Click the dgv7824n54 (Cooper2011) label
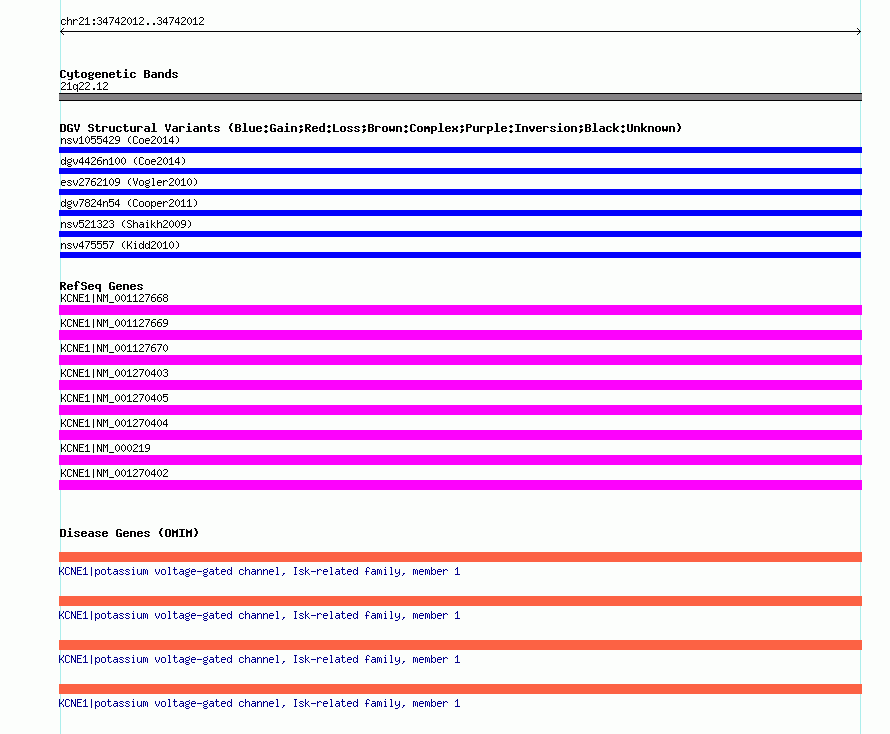Image resolution: width=890 pixels, height=734 pixels. pyautogui.click(x=129, y=203)
